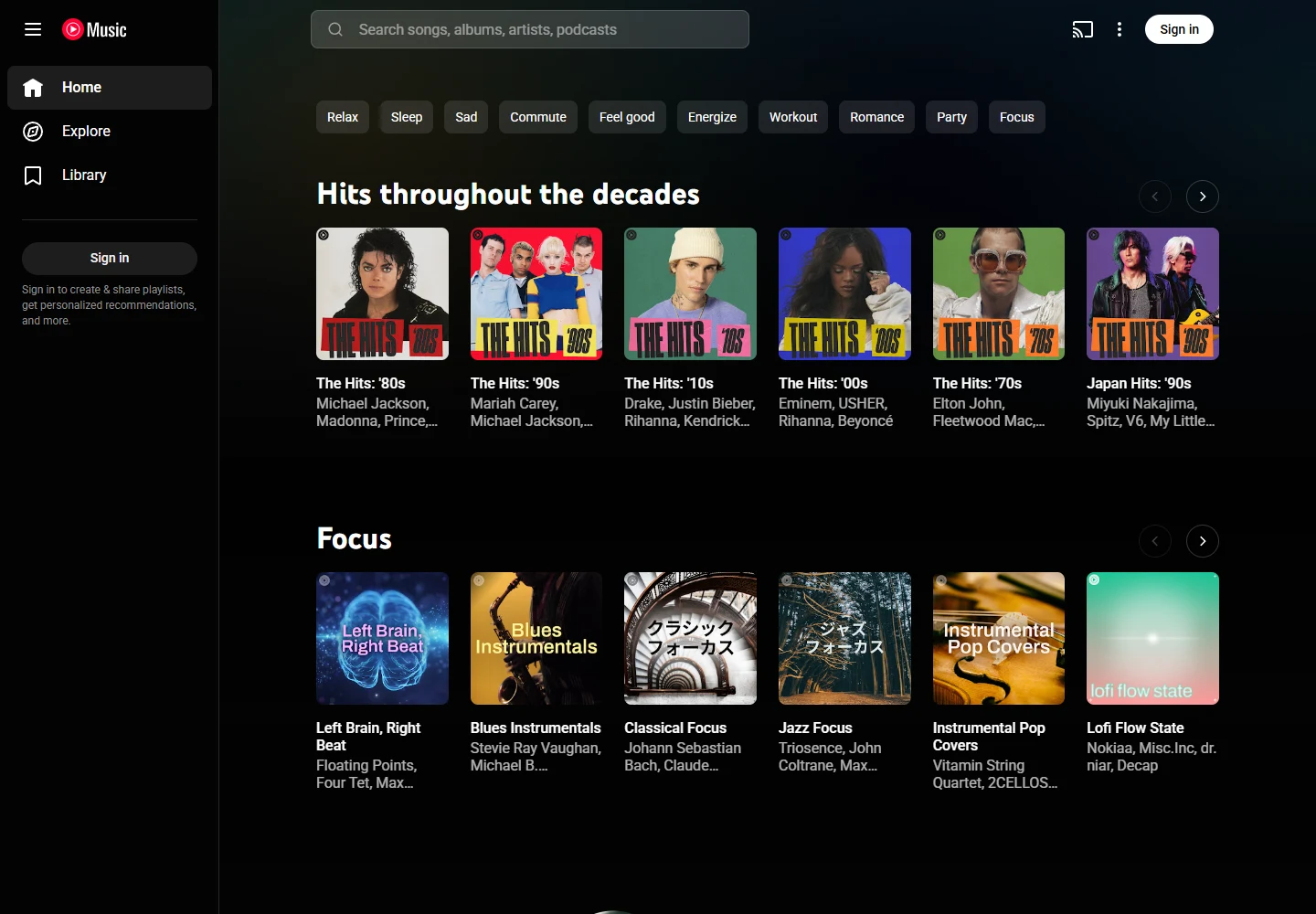Open the three-dot settings menu
1316x914 pixels.
click(1120, 29)
